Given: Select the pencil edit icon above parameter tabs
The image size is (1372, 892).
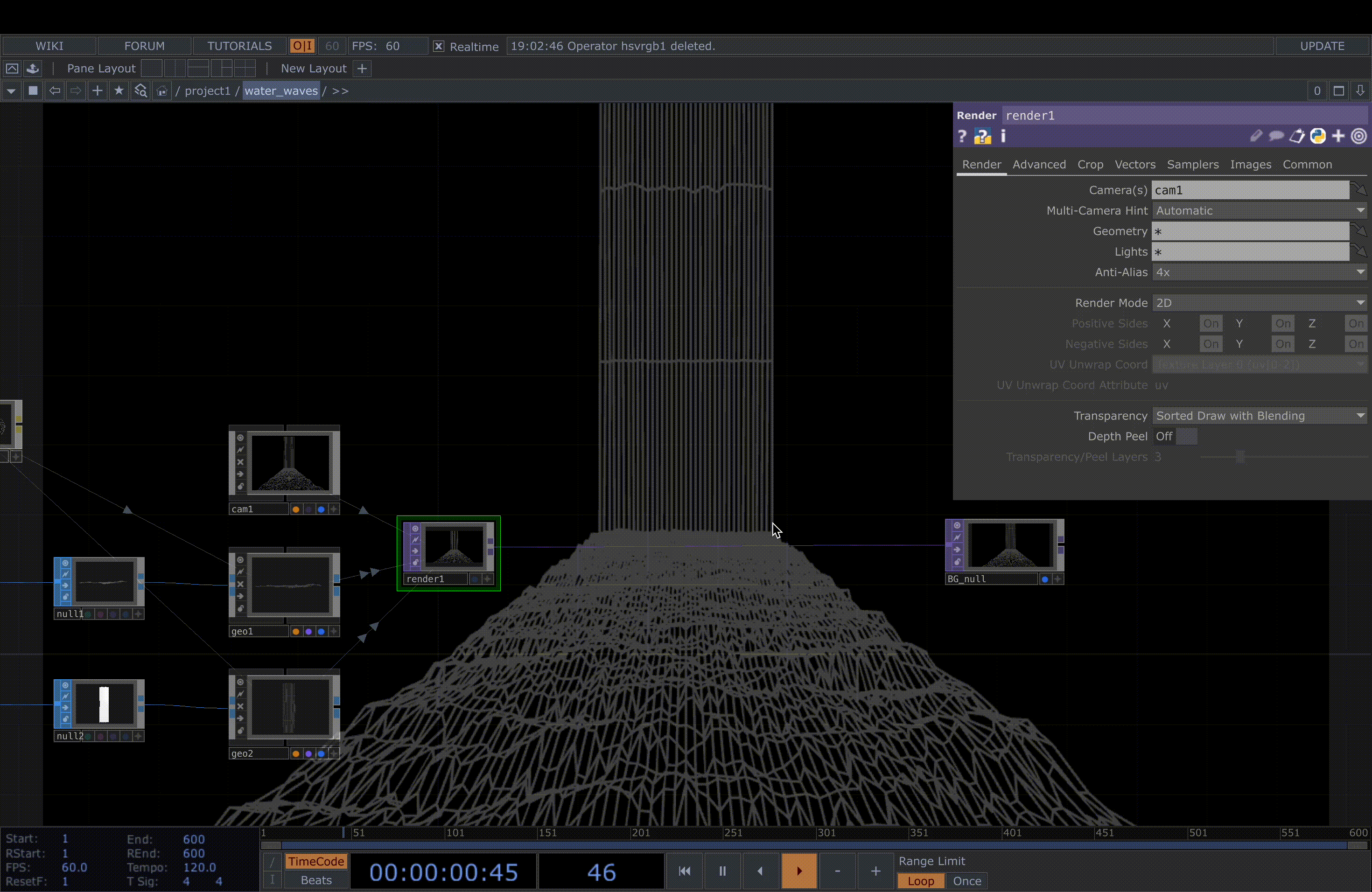Looking at the screenshot, I should [x=1256, y=136].
